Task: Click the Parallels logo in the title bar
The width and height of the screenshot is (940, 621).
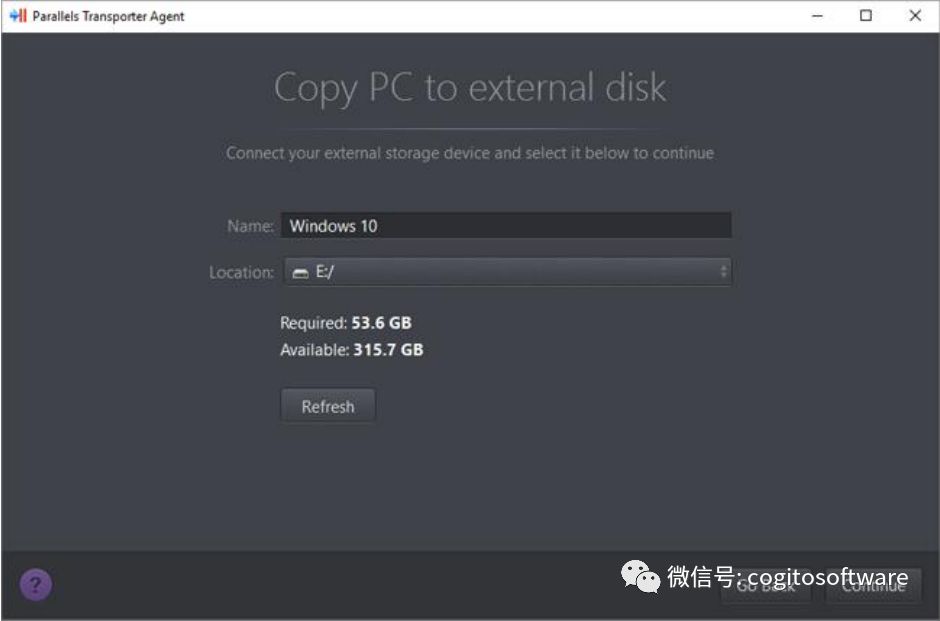Action: tap(19, 16)
